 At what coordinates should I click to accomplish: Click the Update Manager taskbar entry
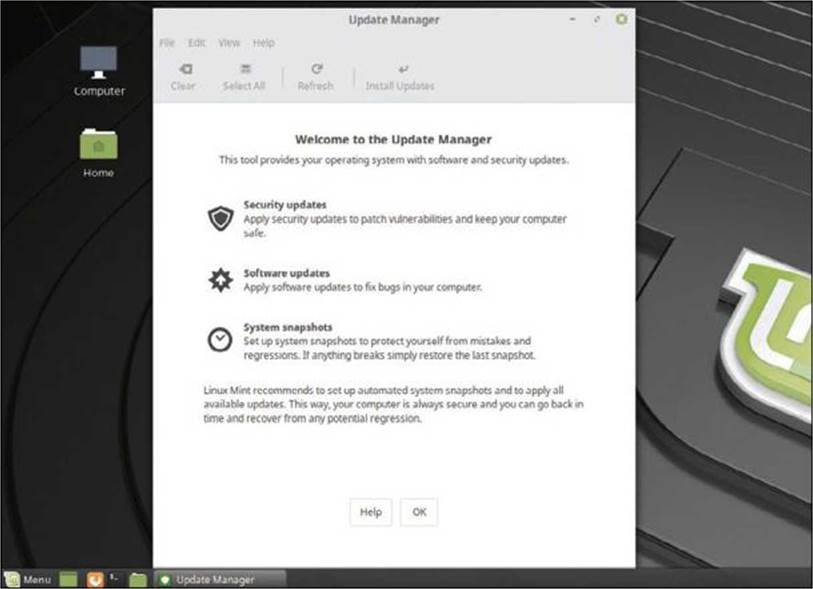220,579
